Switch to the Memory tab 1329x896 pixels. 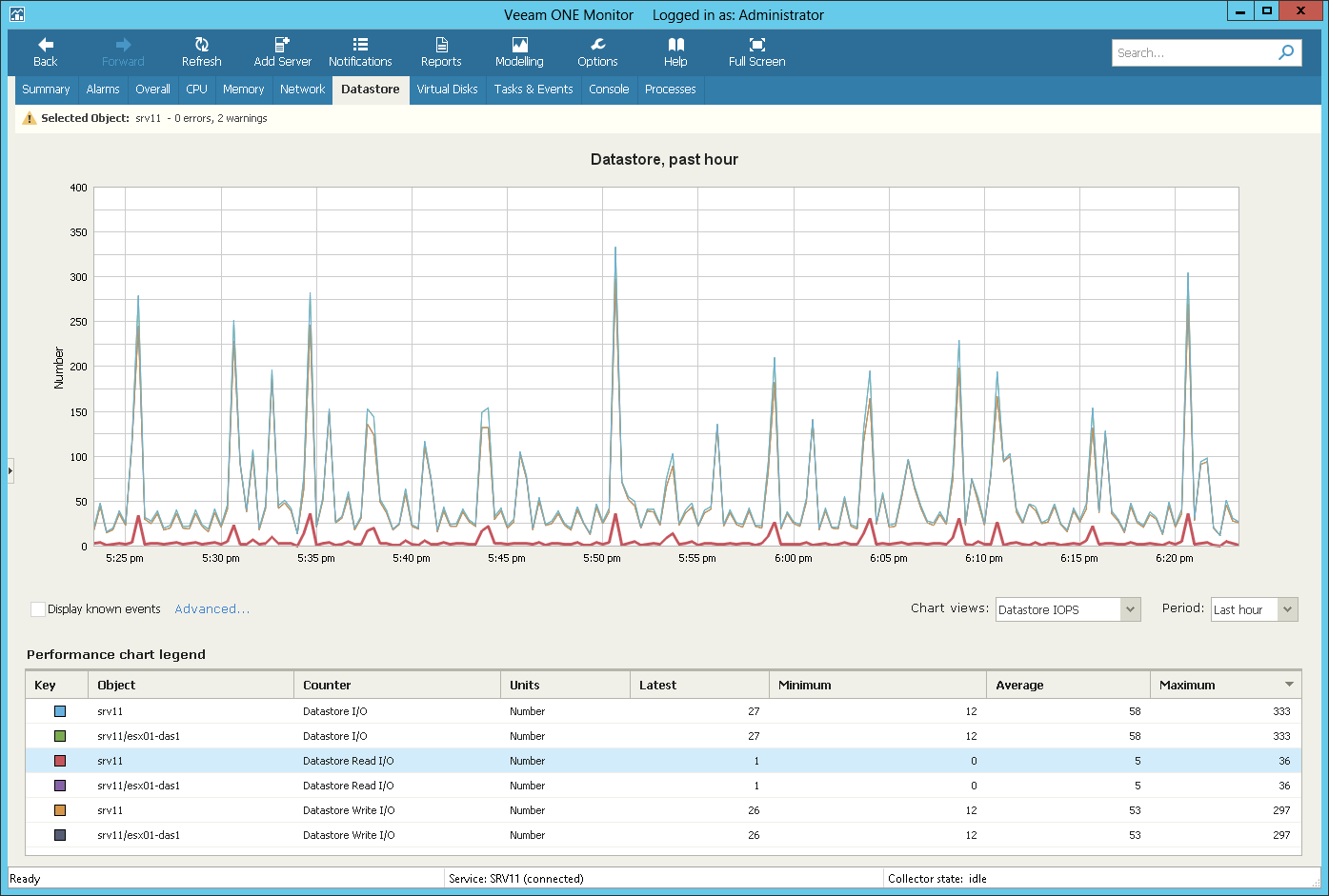click(x=243, y=90)
